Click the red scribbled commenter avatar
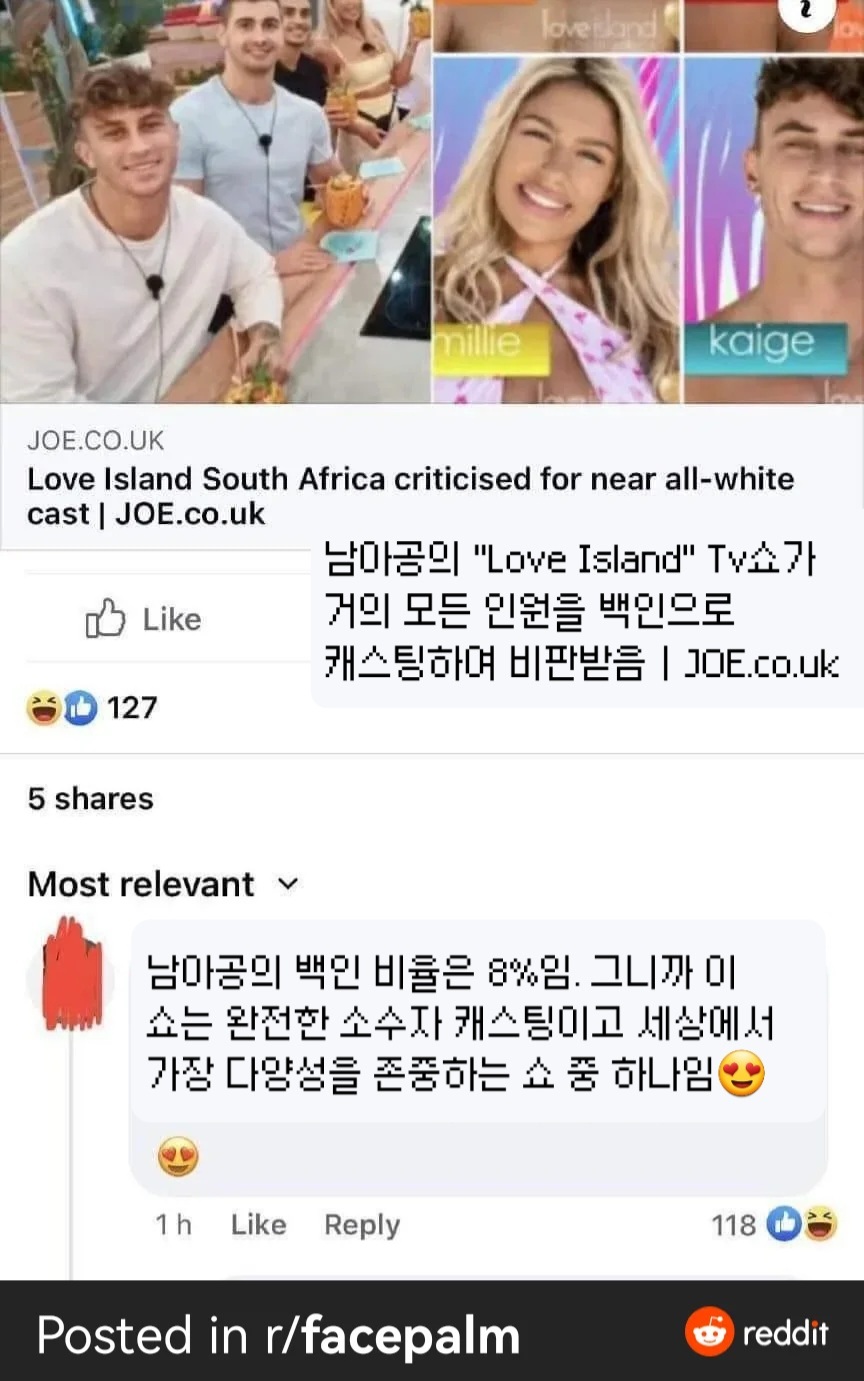The height and width of the screenshot is (1381, 864). (x=72, y=973)
